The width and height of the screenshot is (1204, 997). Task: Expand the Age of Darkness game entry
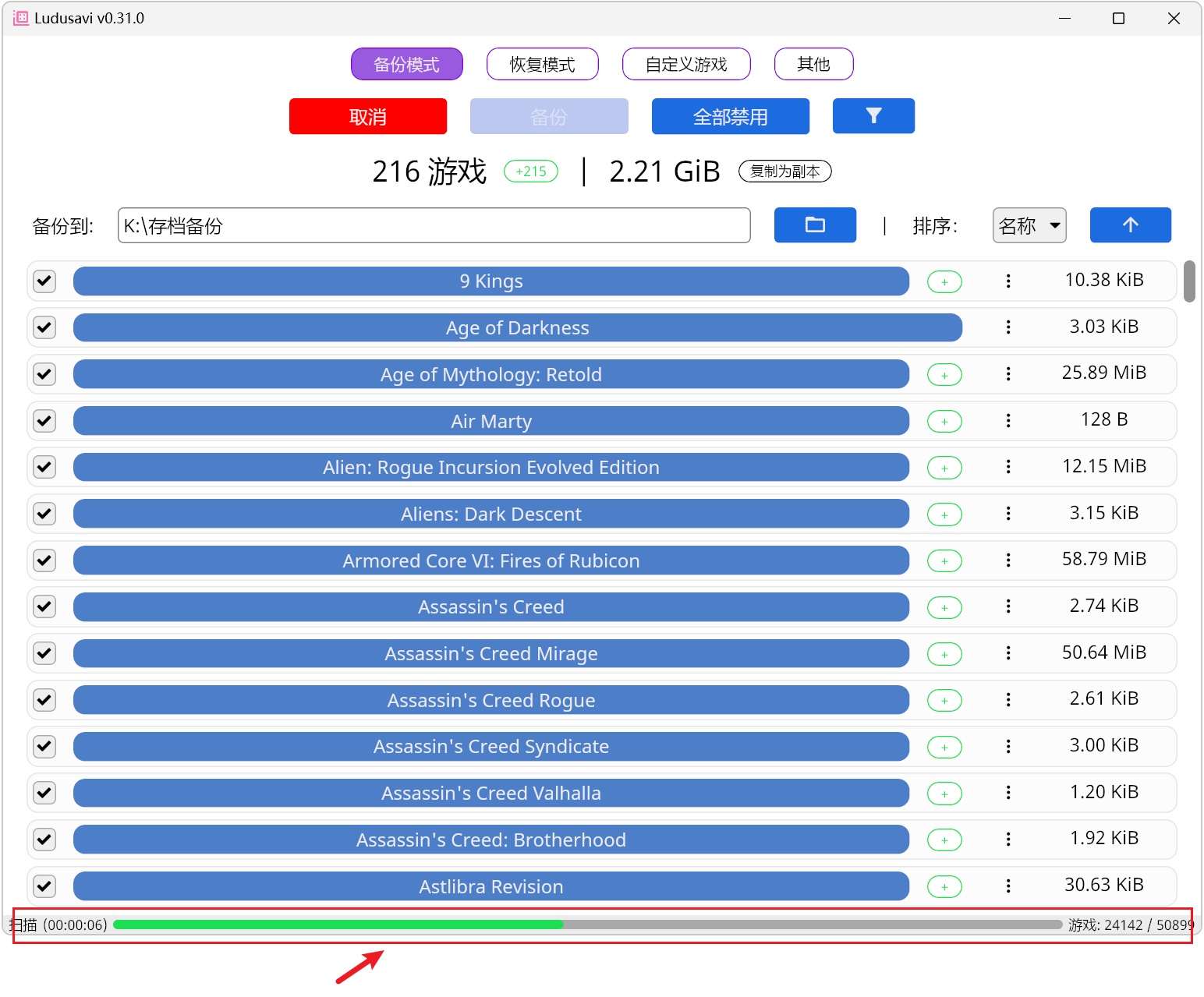click(x=518, y=327)
